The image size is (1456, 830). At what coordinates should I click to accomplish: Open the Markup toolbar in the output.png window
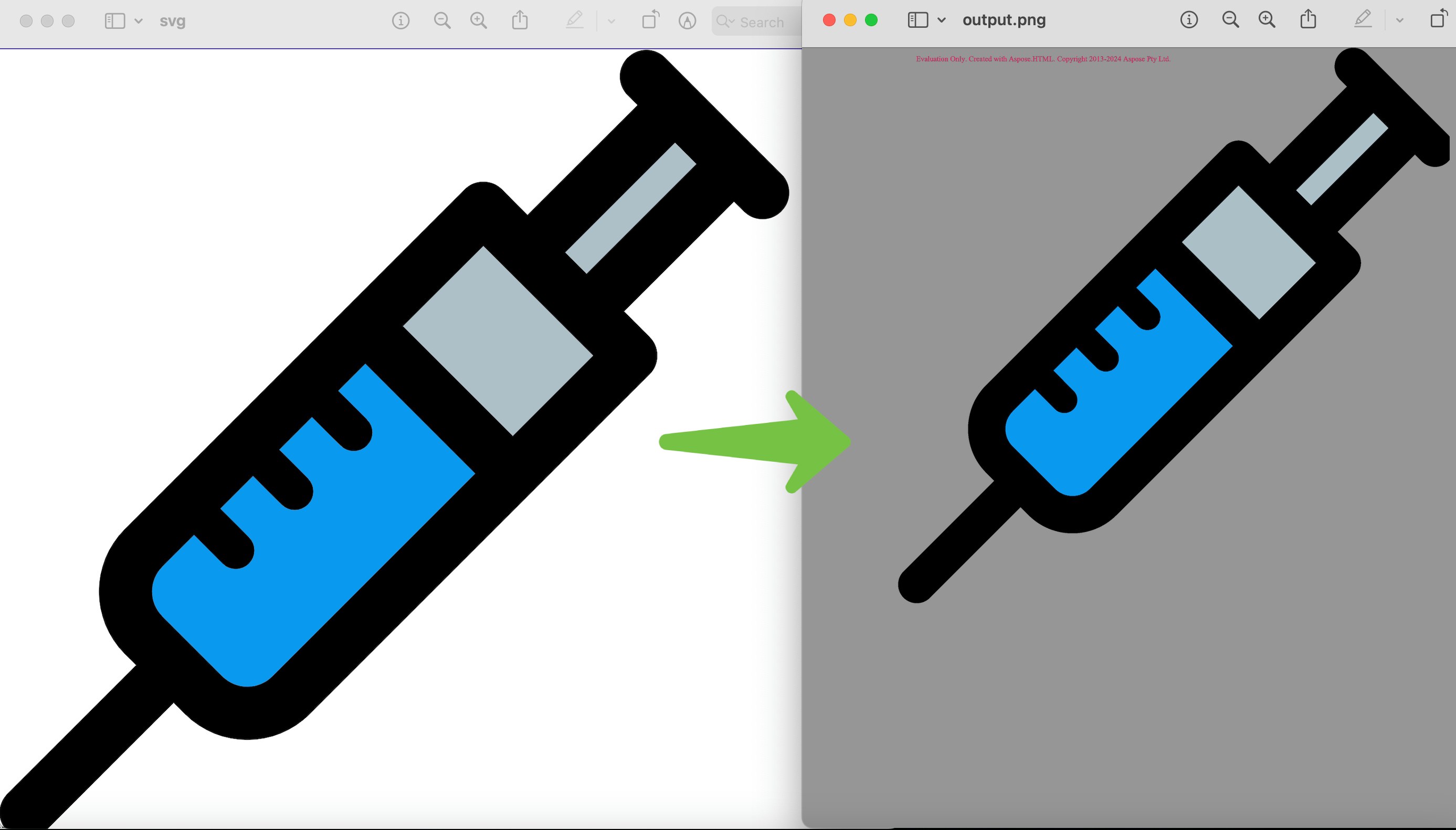click(x=1364, y=19)
